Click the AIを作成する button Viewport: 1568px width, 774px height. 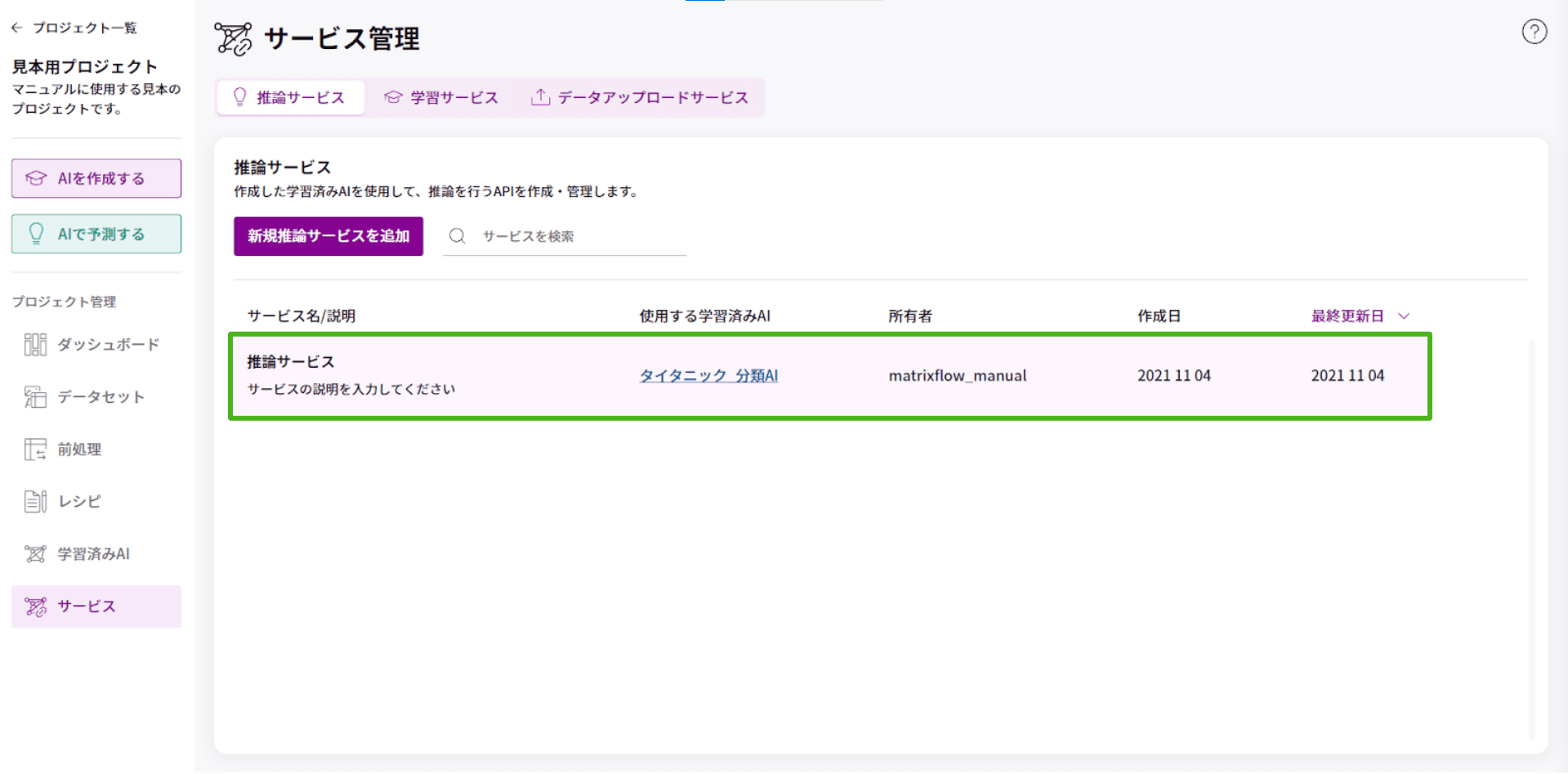point(96,178)
